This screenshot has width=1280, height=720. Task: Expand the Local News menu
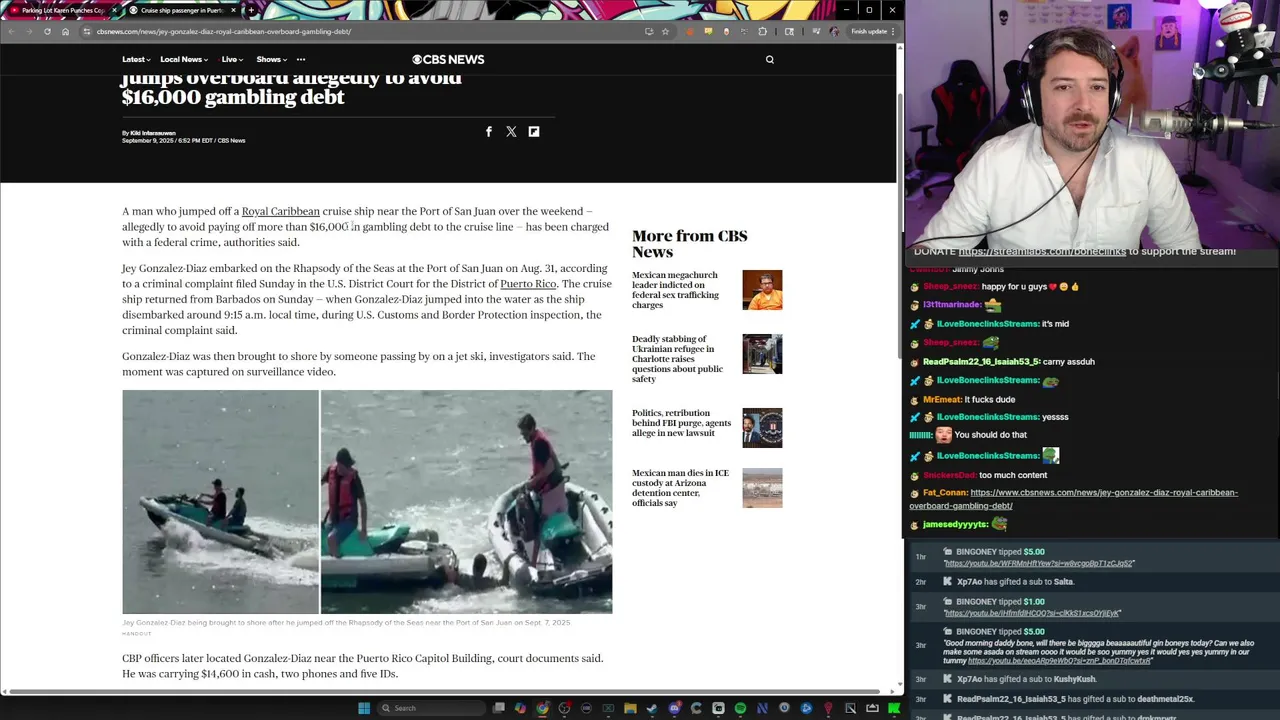click(184, 59)
